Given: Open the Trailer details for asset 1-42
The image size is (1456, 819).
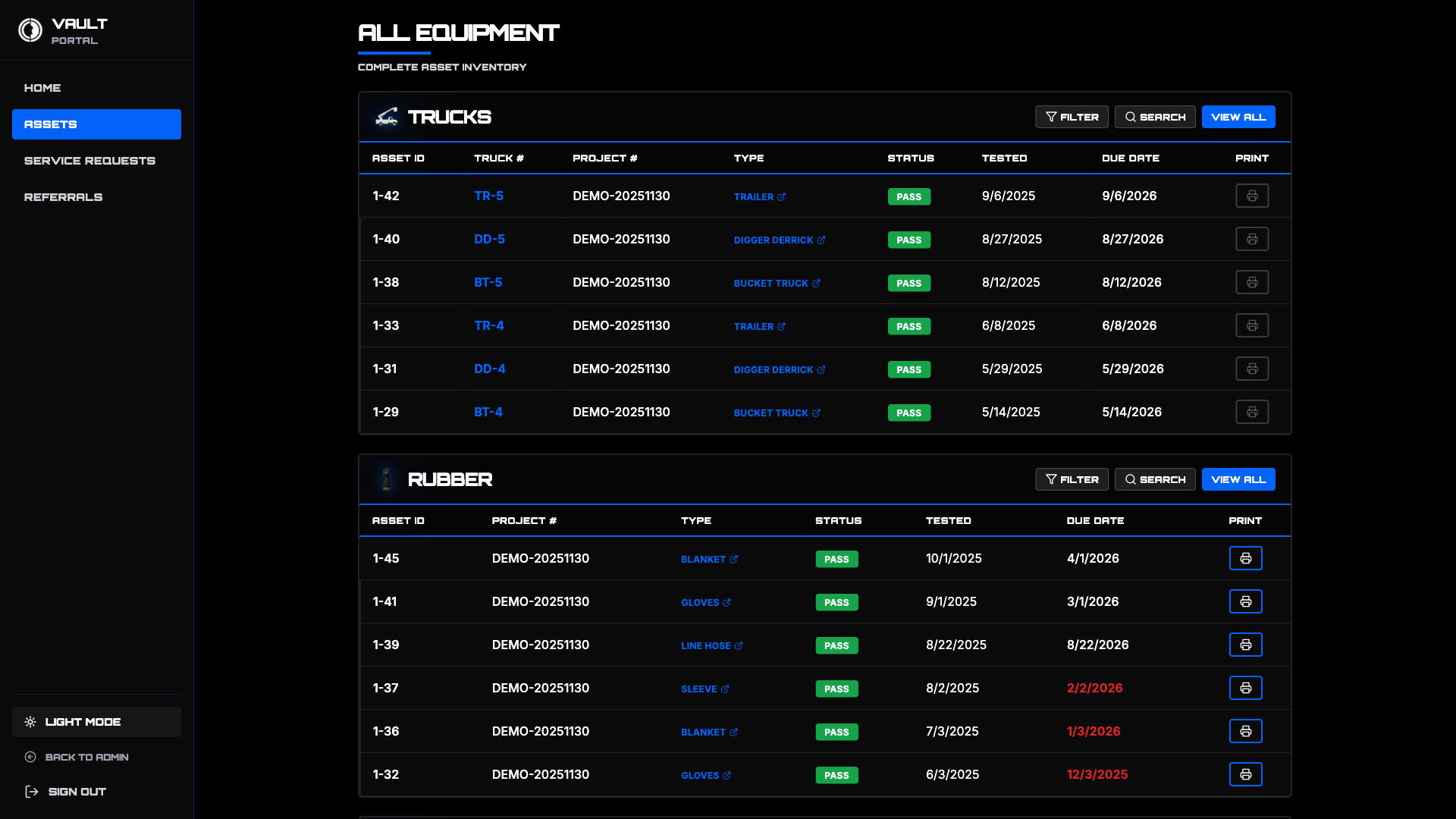Looking at the screenshot, I should tap(759, 196).
